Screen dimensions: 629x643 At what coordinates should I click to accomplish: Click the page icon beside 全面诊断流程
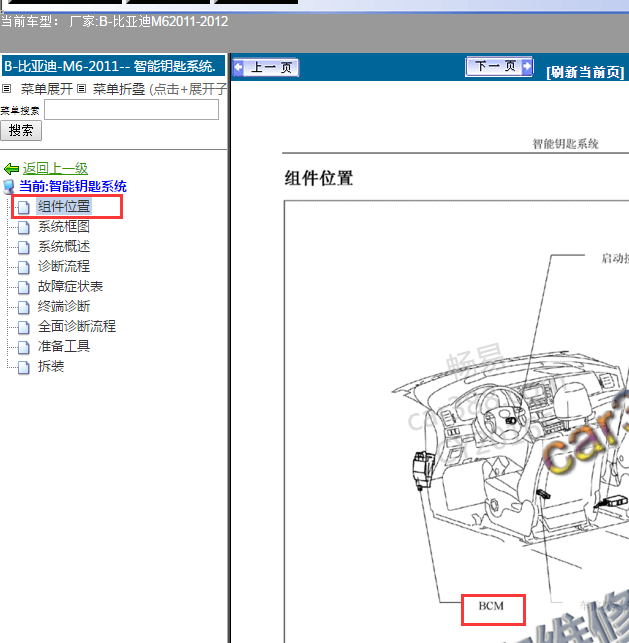click(24, 327)
